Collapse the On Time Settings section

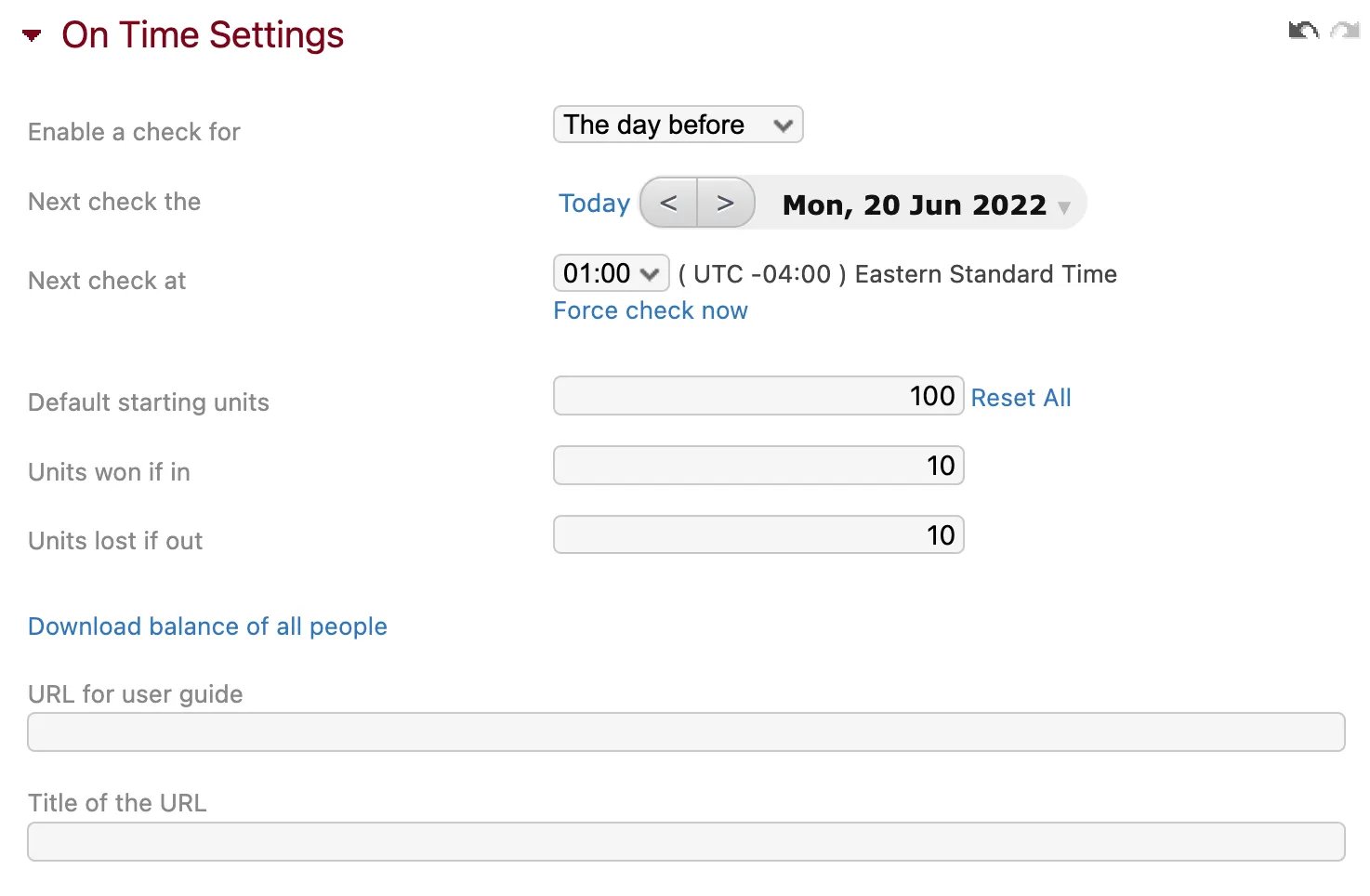[32, 36]
